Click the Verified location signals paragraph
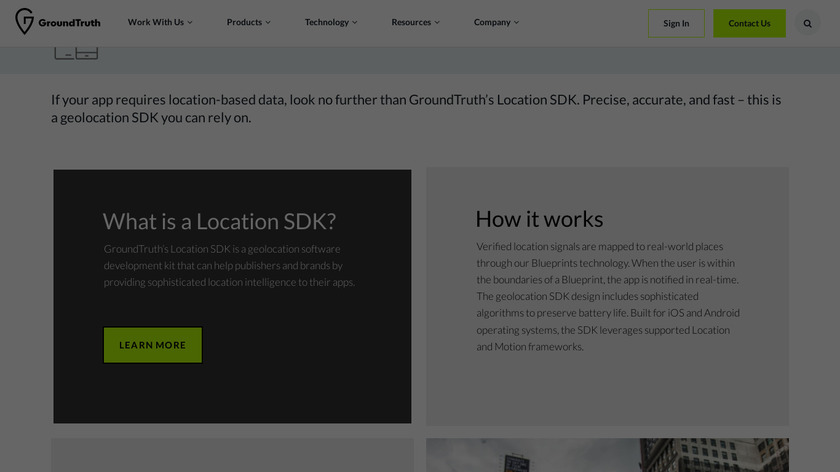 pos(607,296)
